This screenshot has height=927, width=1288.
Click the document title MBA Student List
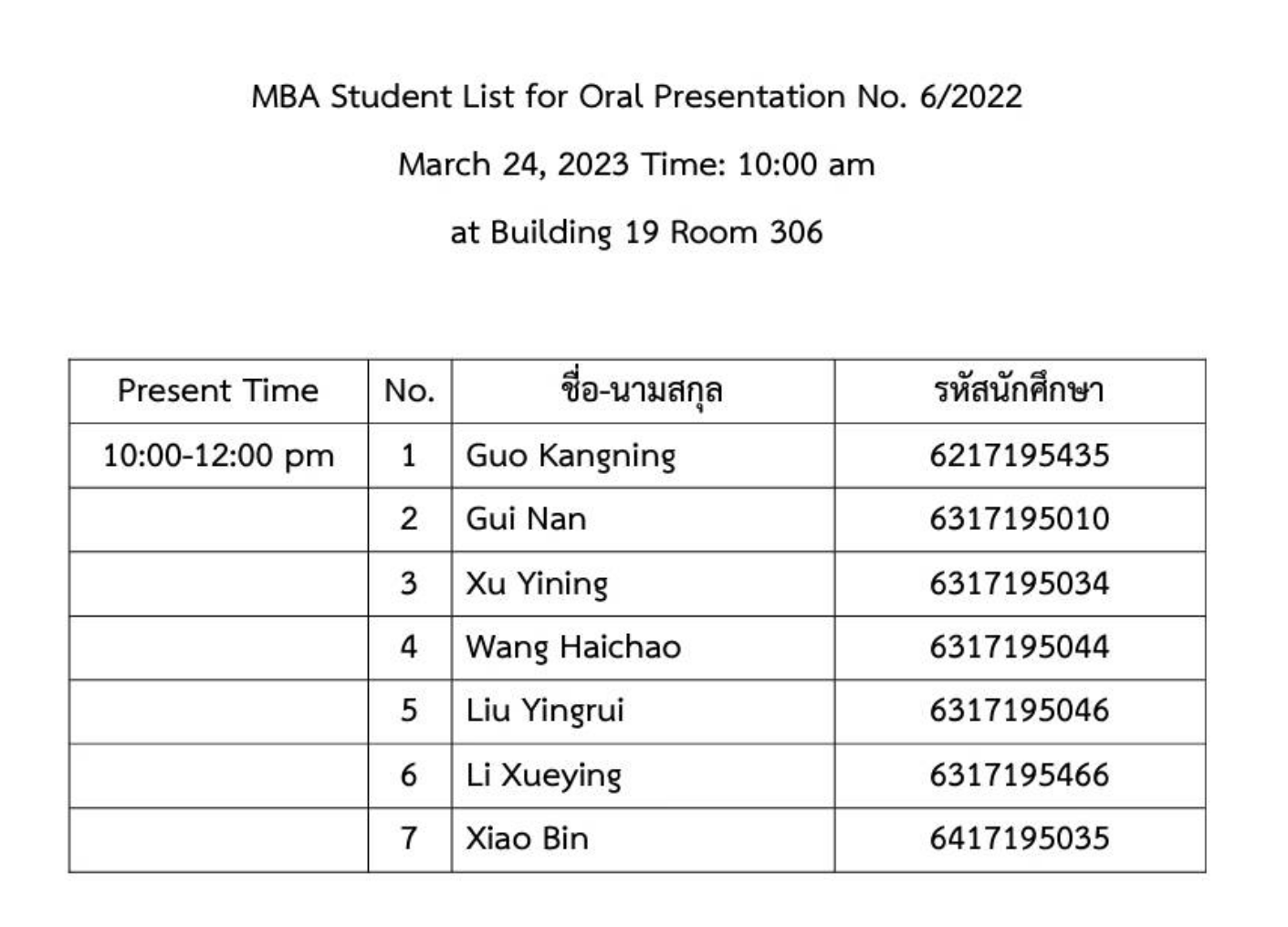[x=636, y=96]
